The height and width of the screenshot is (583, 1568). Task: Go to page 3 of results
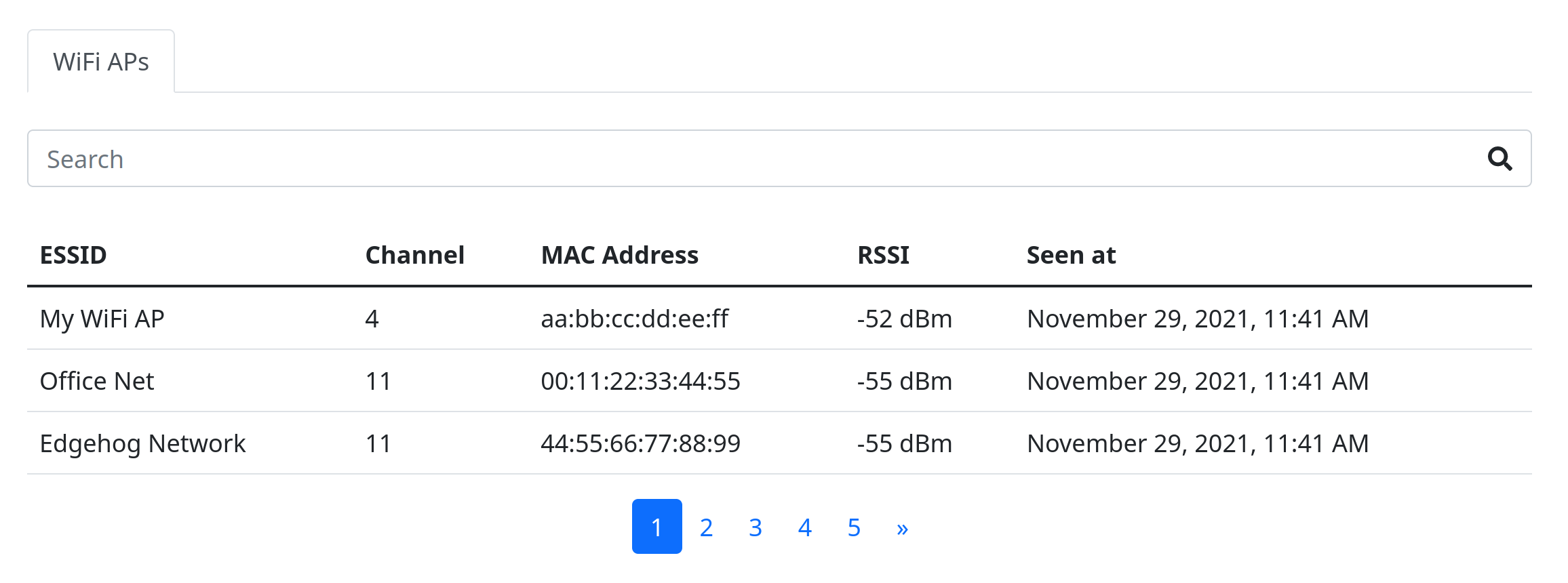tap(755, 527)
